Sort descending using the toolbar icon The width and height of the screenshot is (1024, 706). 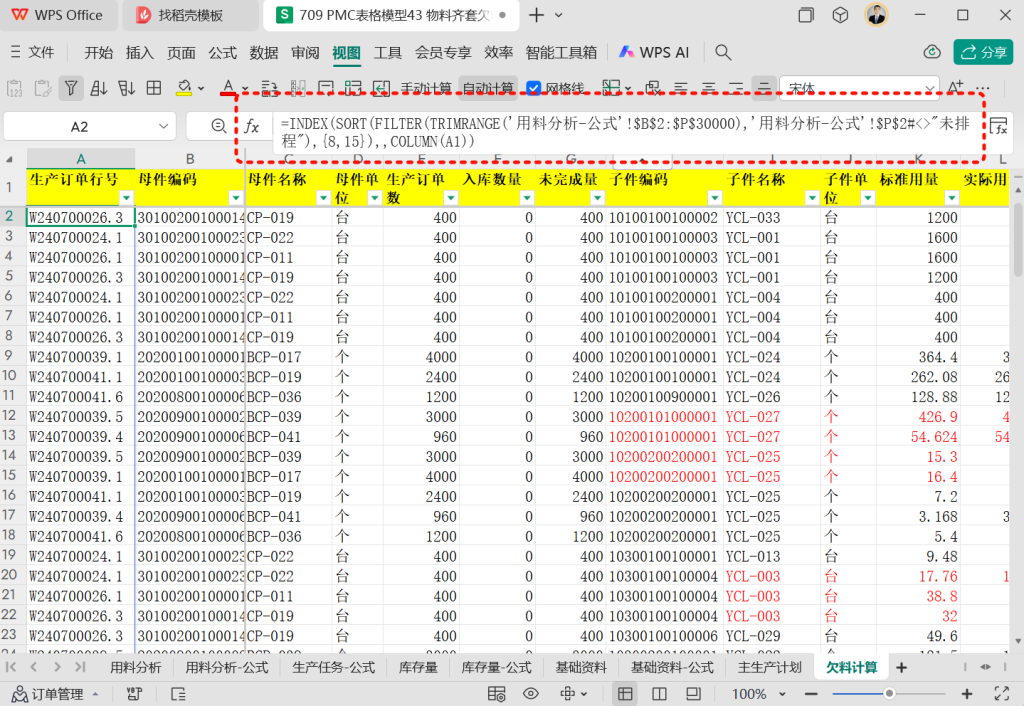pyautogui.click(x=126, y=88)
